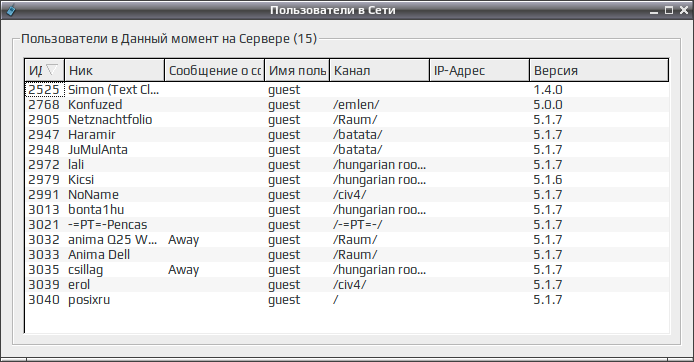The width and height of the screenshot is (694, 362).
Task: Select user ID 2525
Action: click(44, 90)
